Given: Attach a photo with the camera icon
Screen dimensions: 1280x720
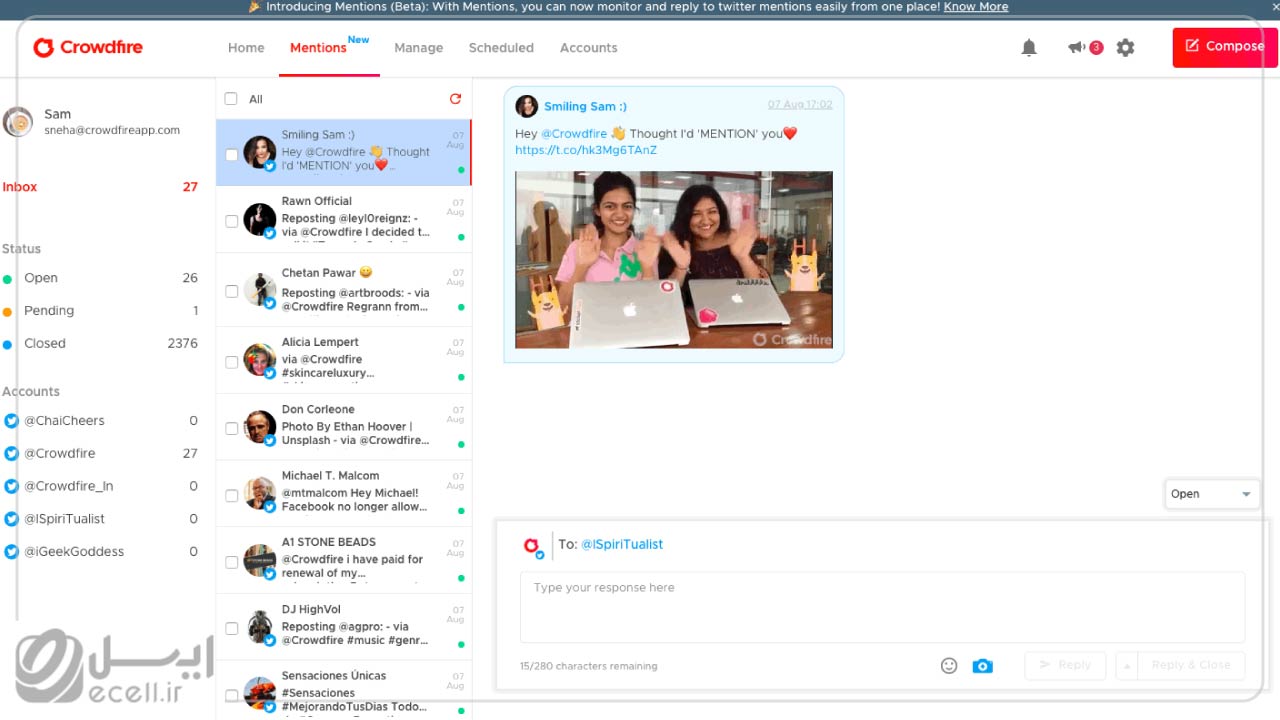Looking at the screenshot, I should tap(983, 666).
